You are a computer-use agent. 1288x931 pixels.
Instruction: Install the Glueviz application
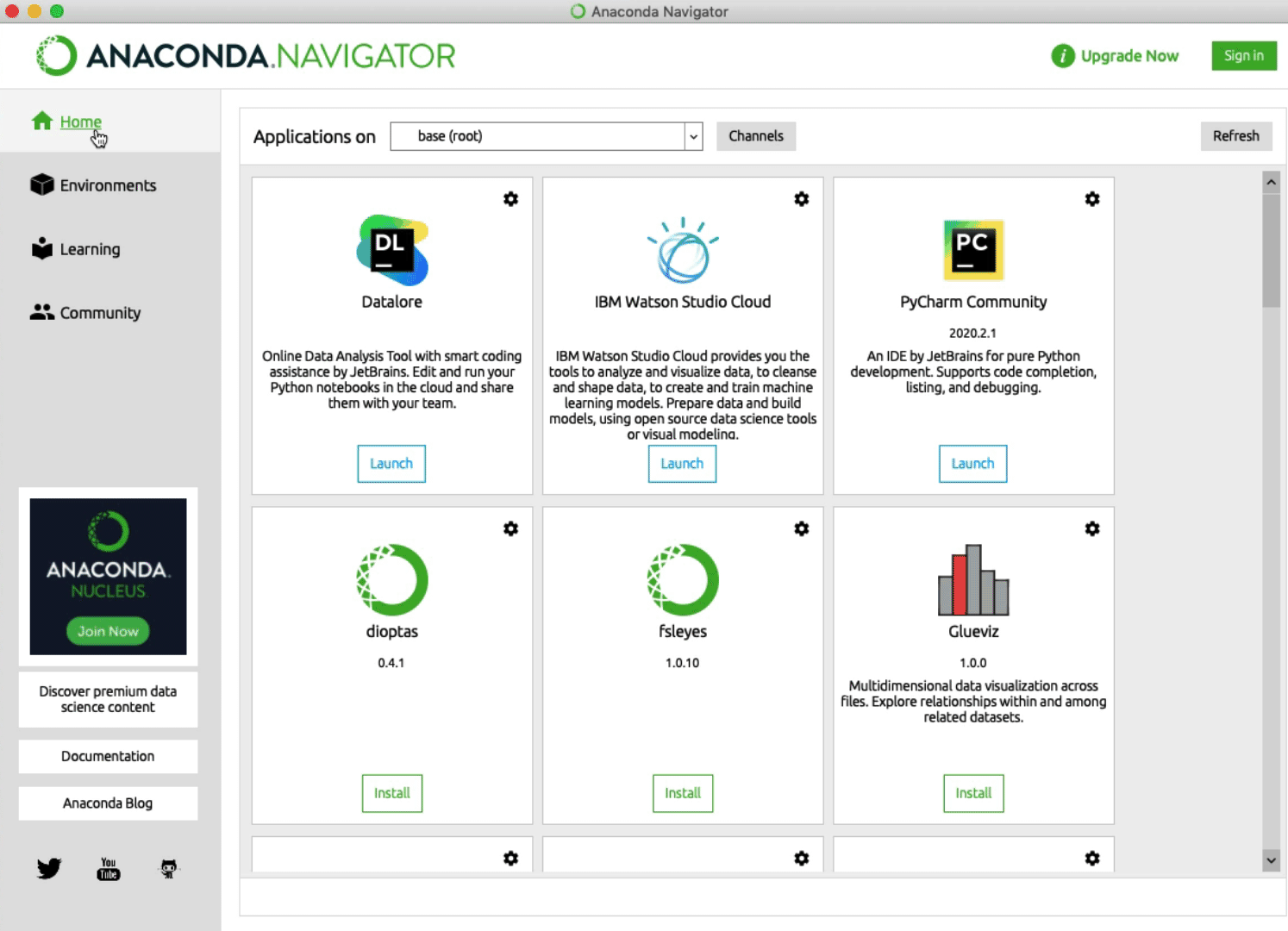click(972, 793)
